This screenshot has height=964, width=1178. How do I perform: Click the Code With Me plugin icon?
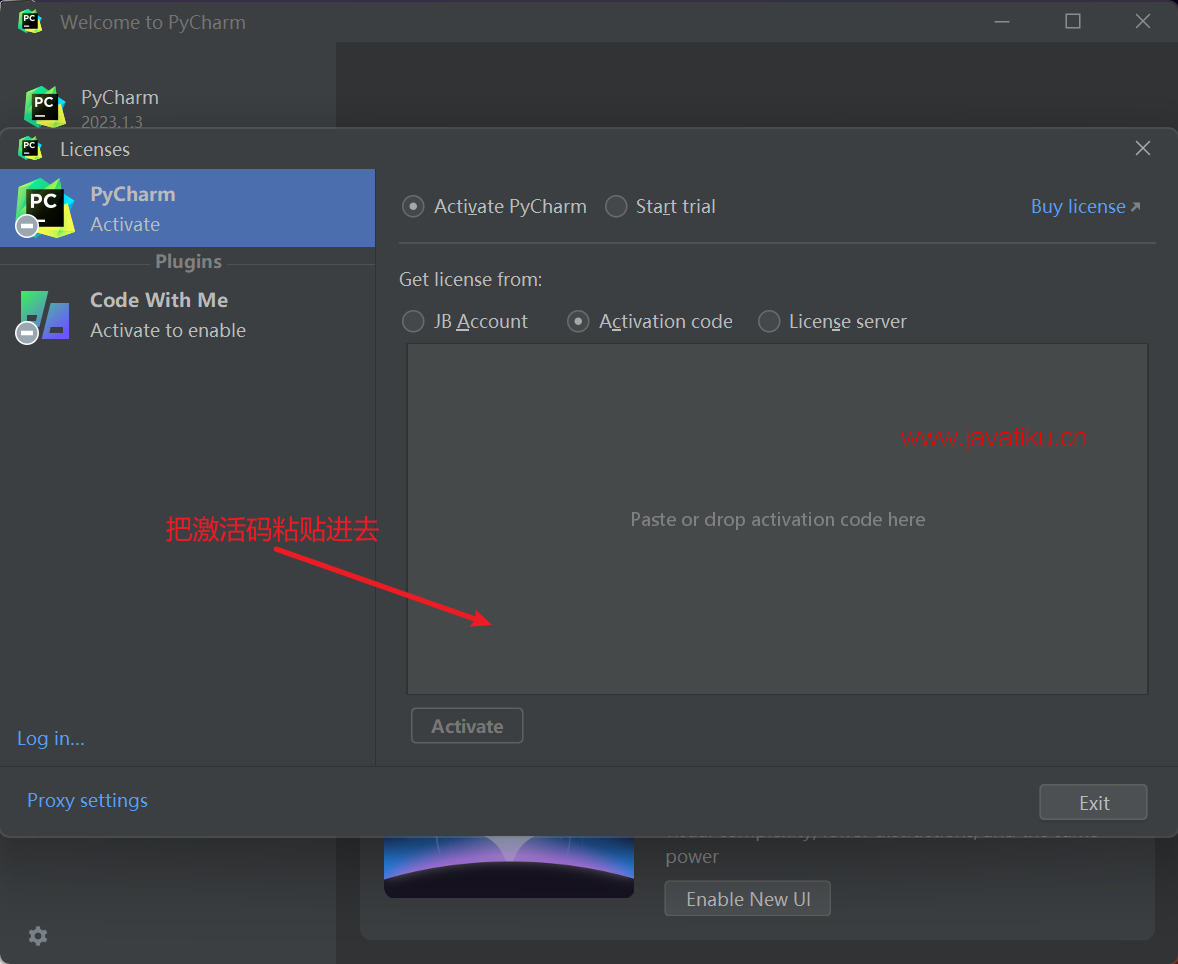[x=44, y=316]
